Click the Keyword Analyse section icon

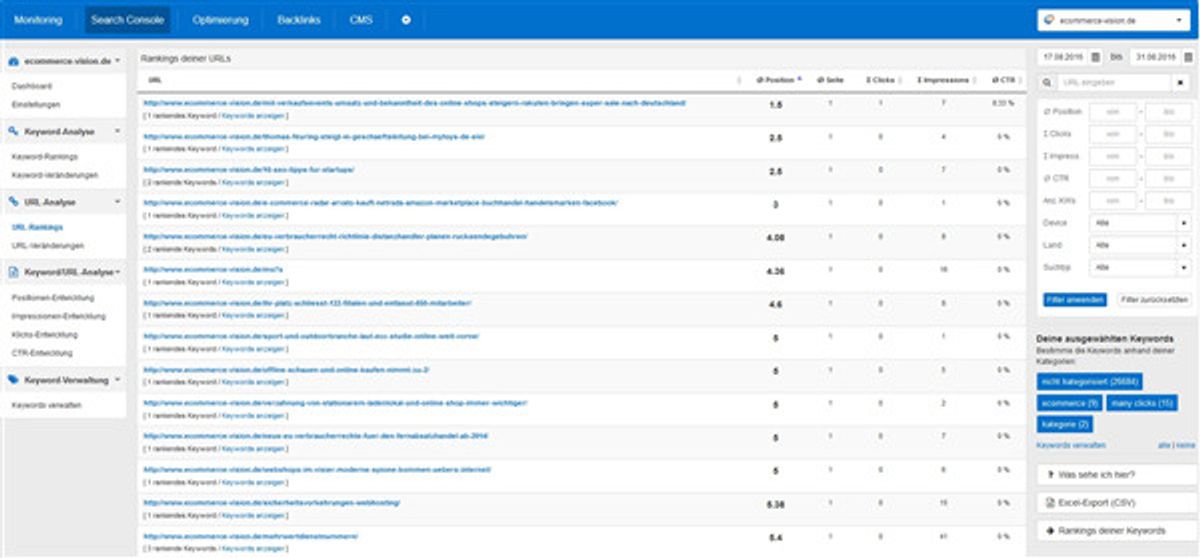pyautogui.click(x=14, y=131)
